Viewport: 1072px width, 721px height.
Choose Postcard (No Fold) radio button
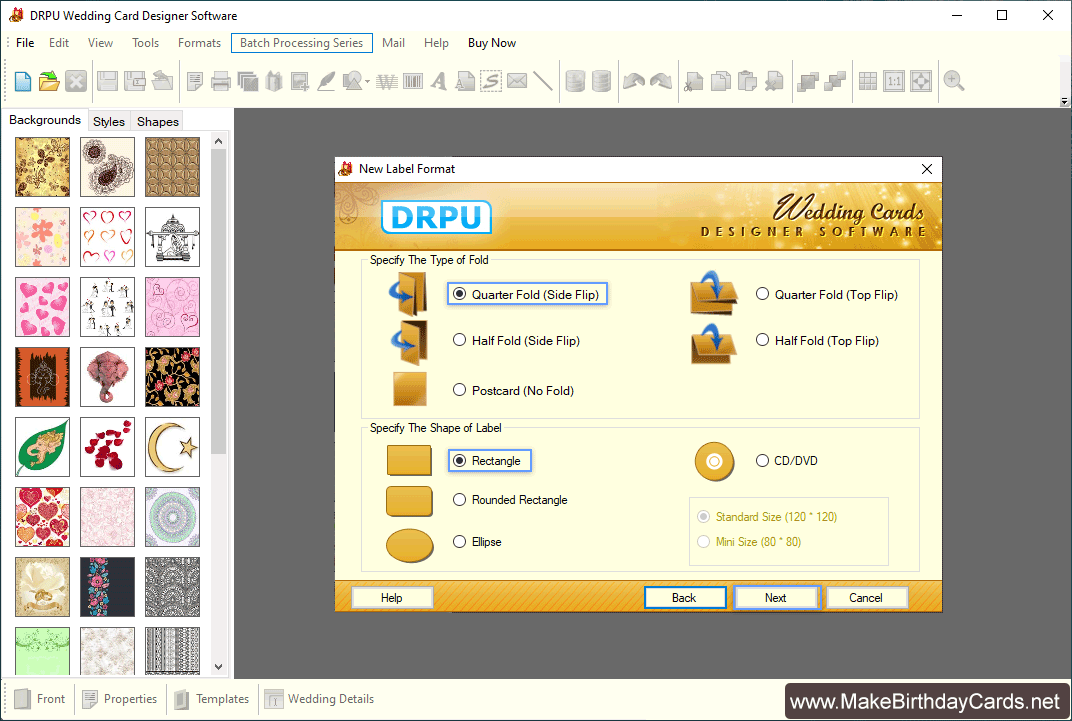coord(513,390)
